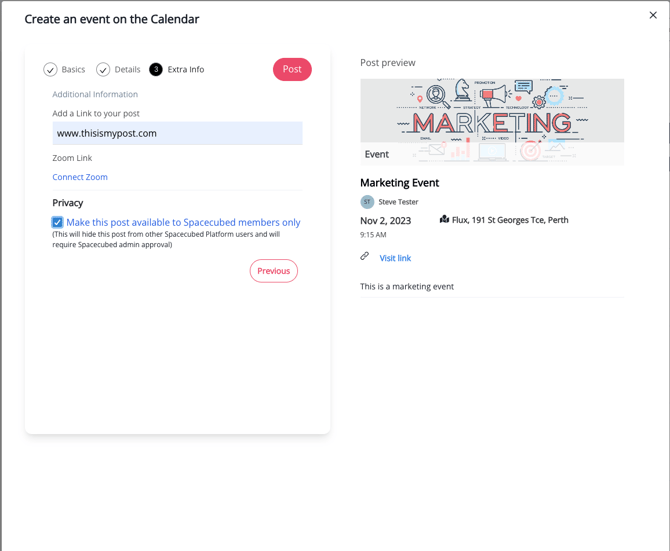Click the link input field
Image resolution: width=670 pixels, height=551 pixels.
(x=177, y=133)
